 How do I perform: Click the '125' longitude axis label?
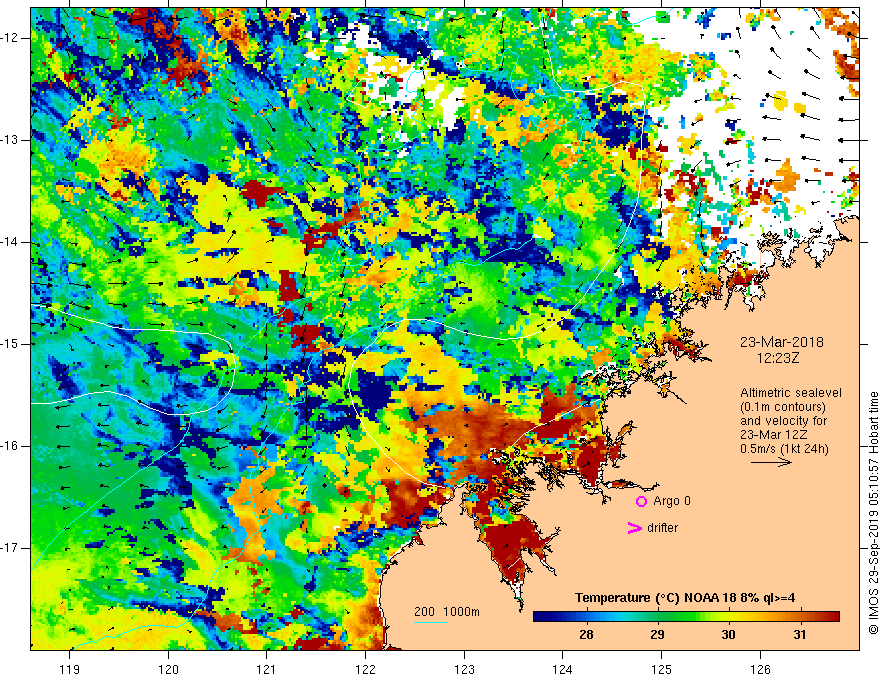coord(662,669)
